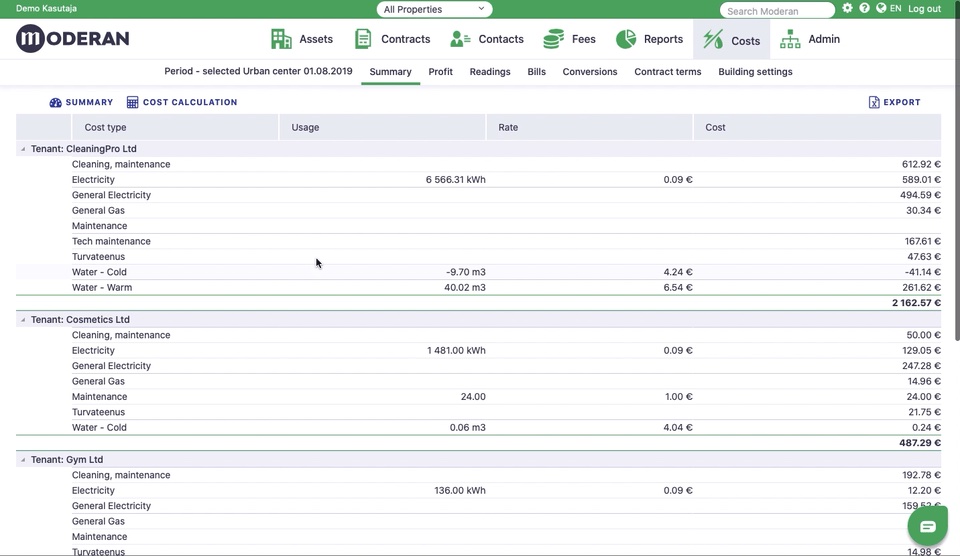The height and width of the screenshot is (556, 960).
Task: Switch to the Bills tab
Action: [x=536, y=72]
